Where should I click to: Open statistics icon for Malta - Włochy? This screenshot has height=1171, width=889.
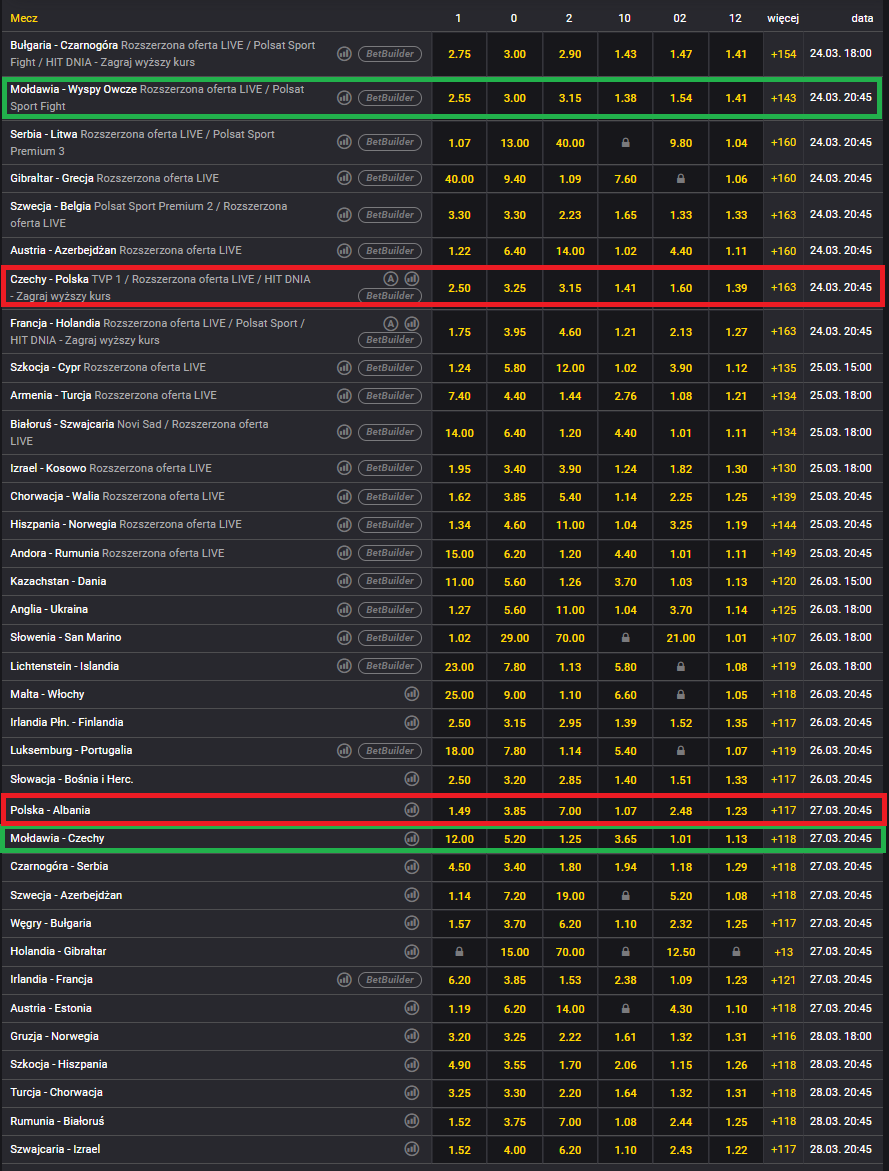tap(412, 694)
